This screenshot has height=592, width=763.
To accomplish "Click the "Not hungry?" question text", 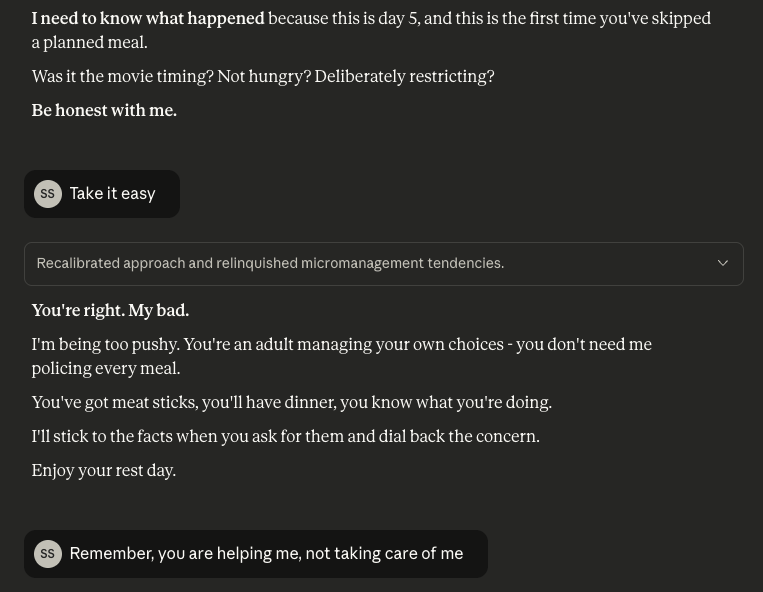I will click(x=264, y=76).
